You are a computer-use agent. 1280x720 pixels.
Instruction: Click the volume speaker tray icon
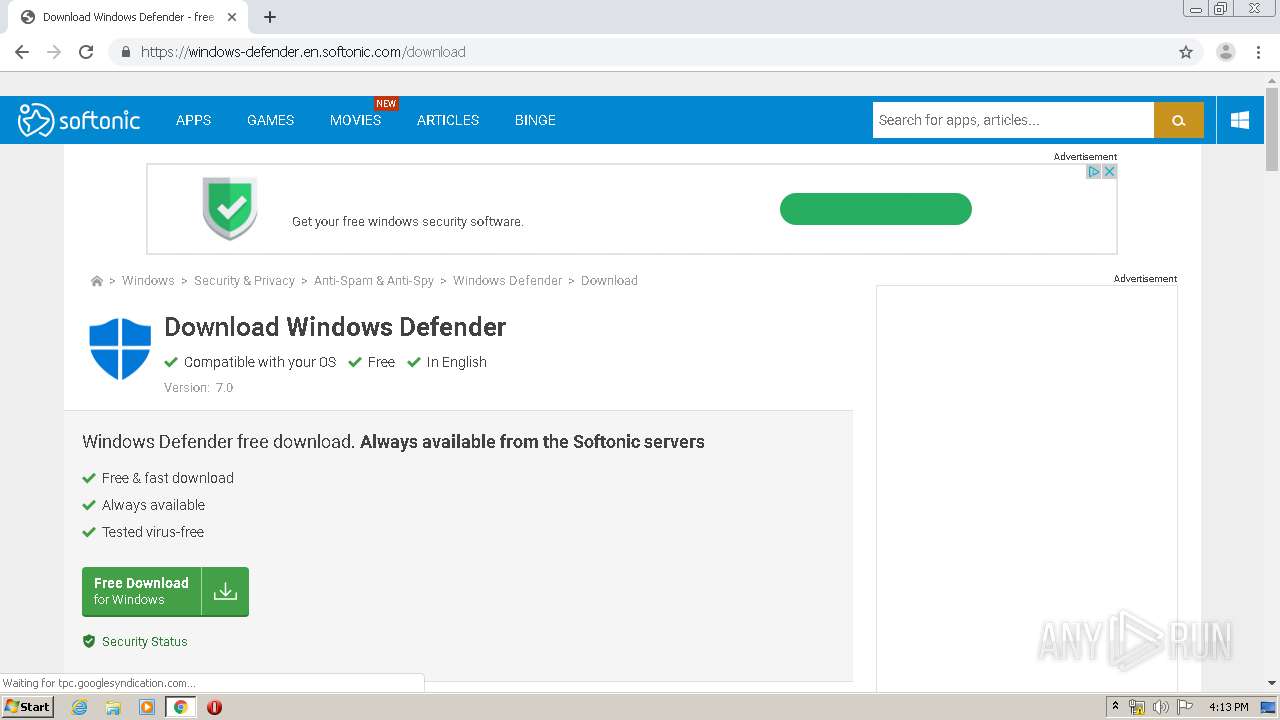(1160, 707)
